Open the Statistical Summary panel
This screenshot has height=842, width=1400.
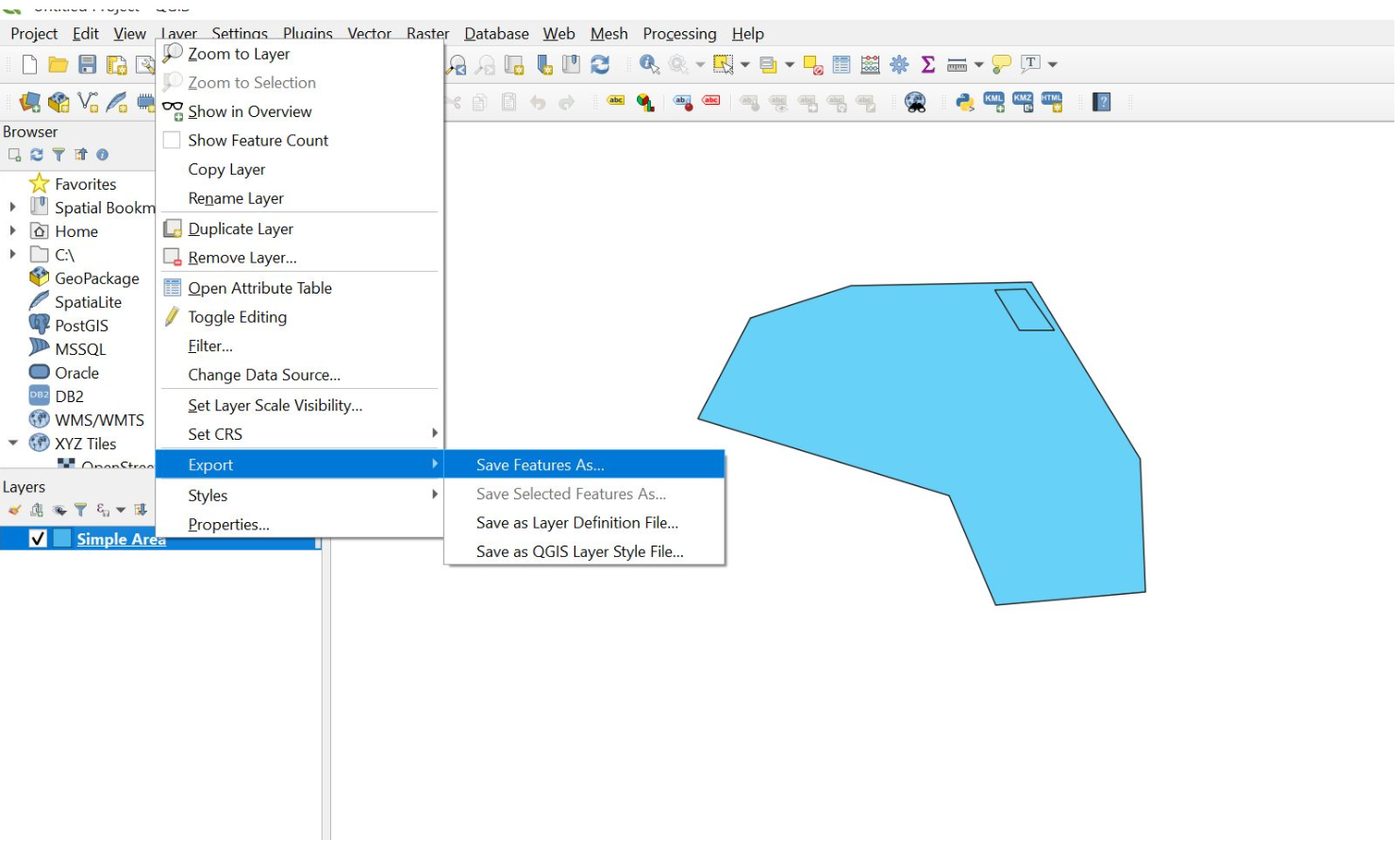point(927,64)
